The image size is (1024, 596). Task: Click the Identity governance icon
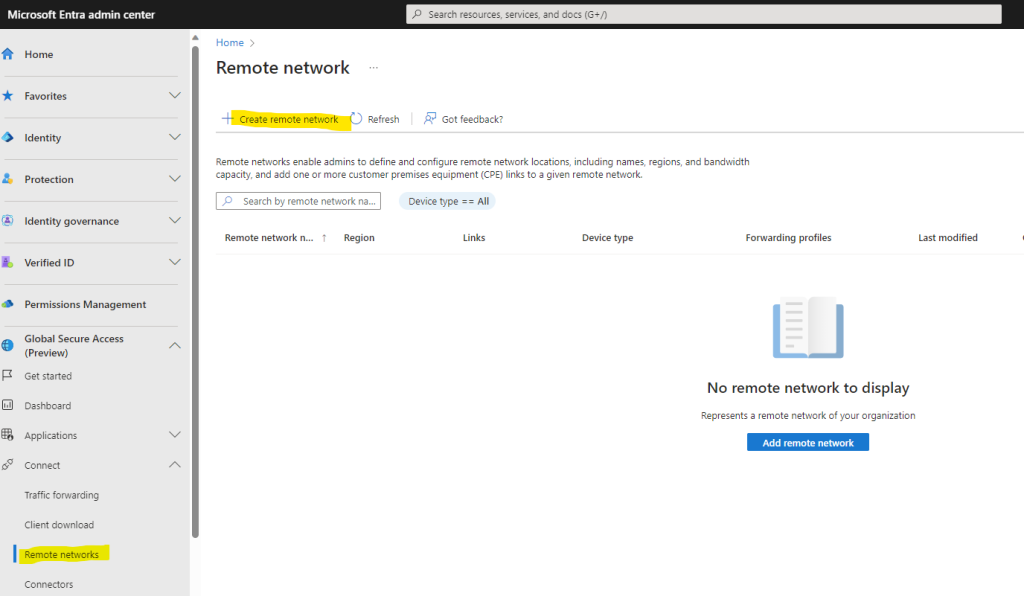click(8, 221)
